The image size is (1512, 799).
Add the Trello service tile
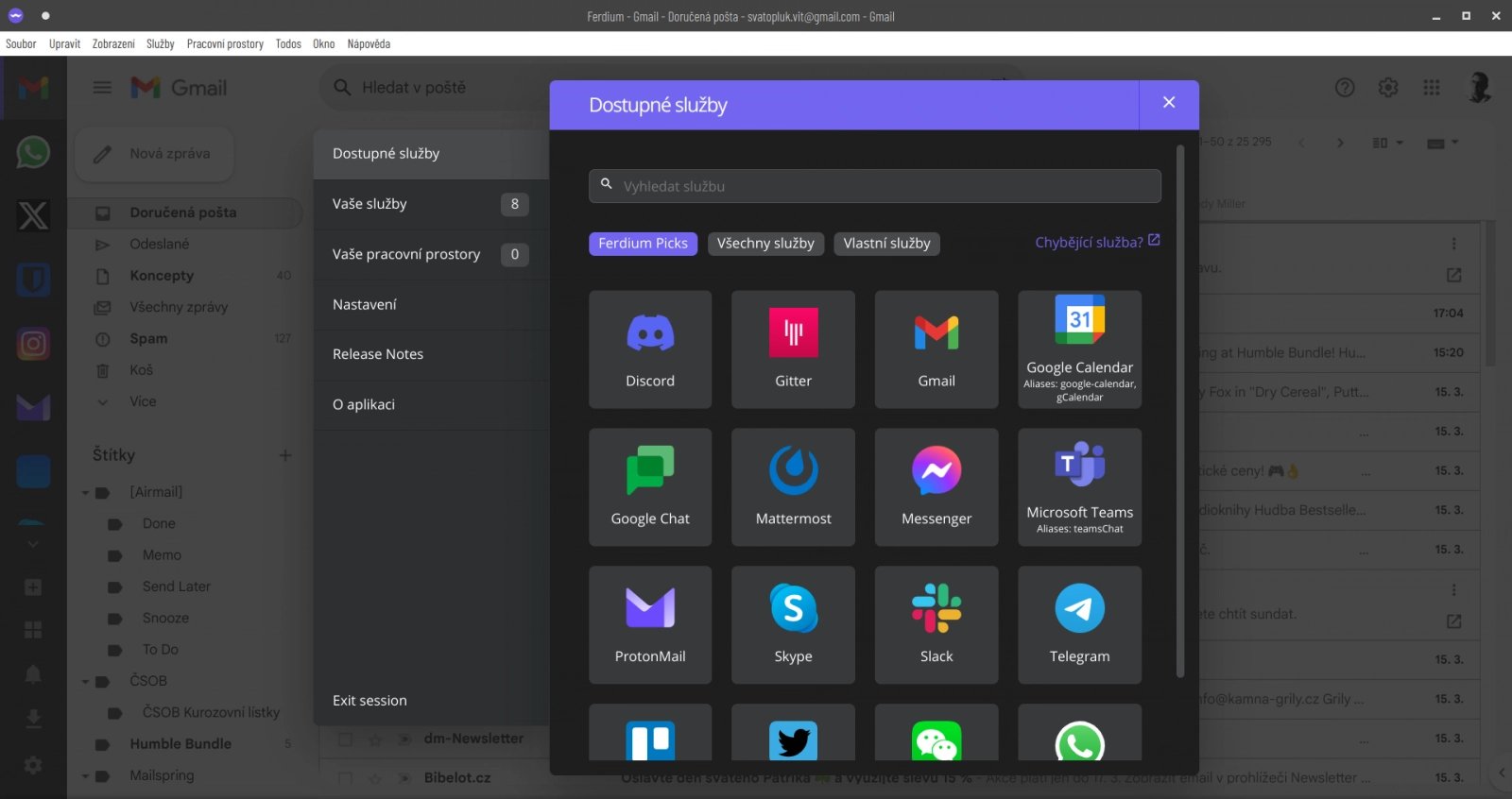(650, 733)
